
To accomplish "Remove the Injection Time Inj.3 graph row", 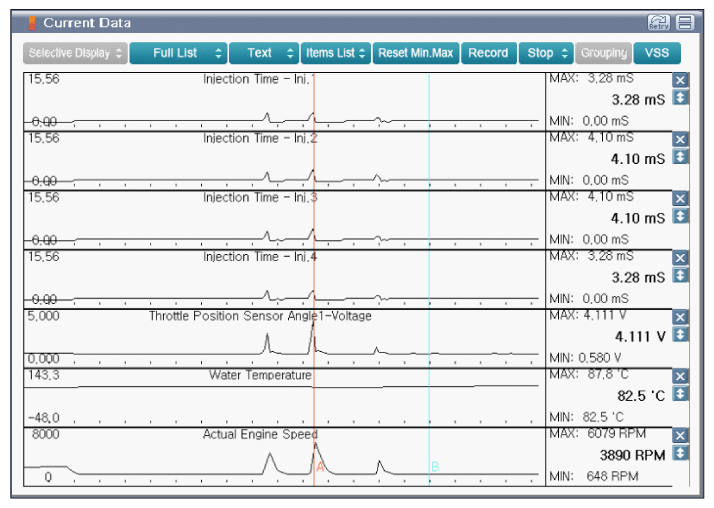I will coord(680,199).
